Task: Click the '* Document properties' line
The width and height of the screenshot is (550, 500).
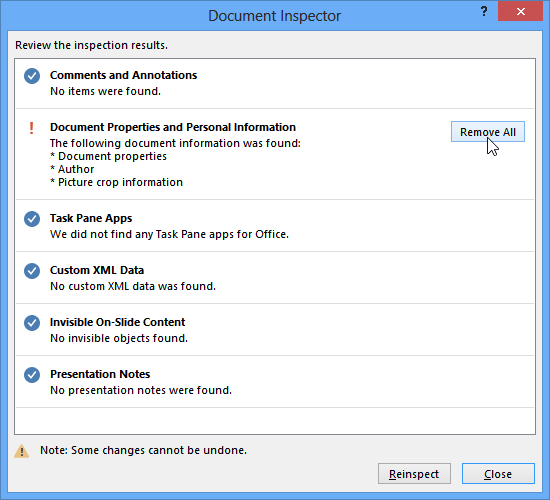Action: pos(108,156)
